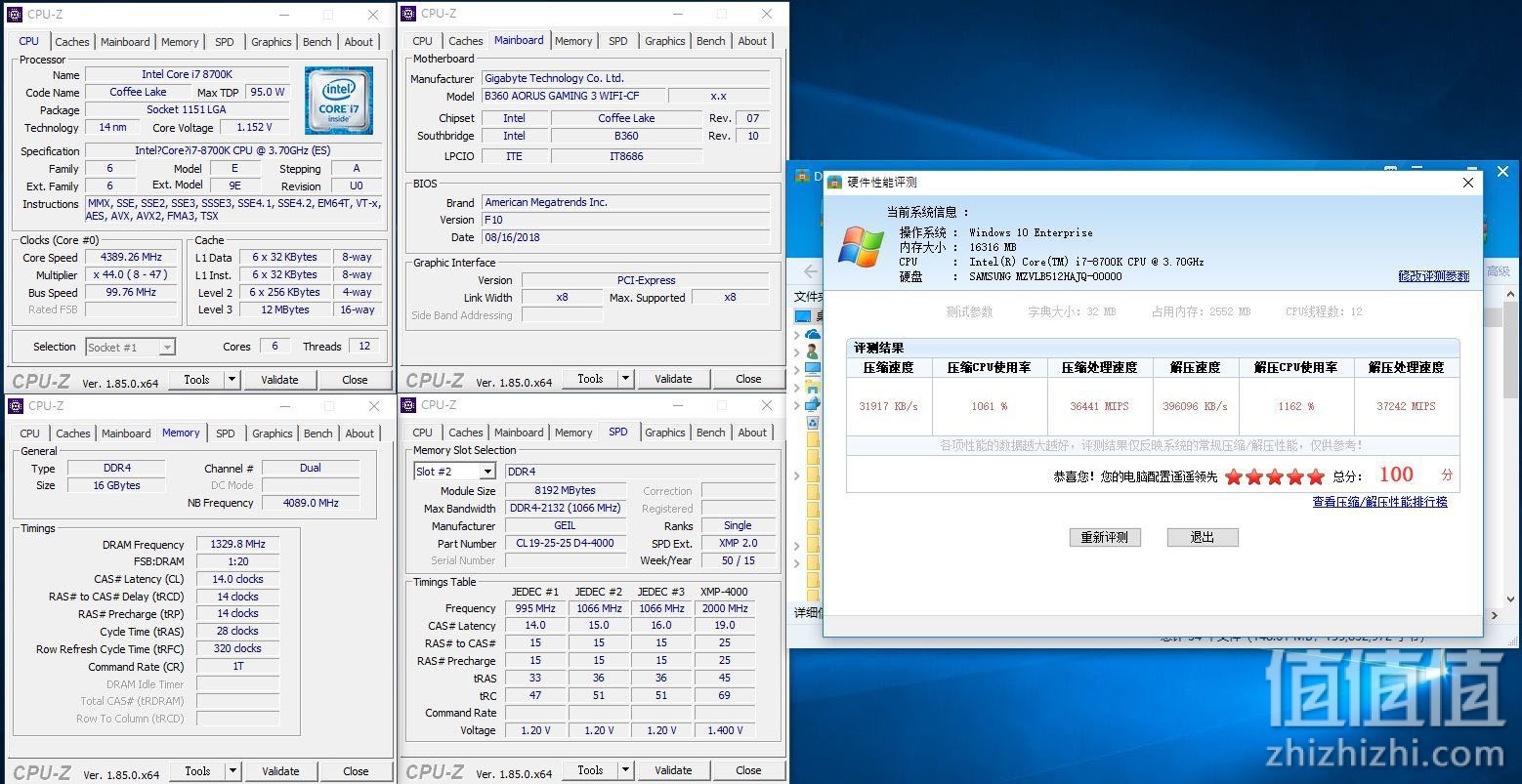This screenshot has height=784, width=1522.
Task: Open CPU tab in CPU-Z SPD window
Action: click(422, 433)
